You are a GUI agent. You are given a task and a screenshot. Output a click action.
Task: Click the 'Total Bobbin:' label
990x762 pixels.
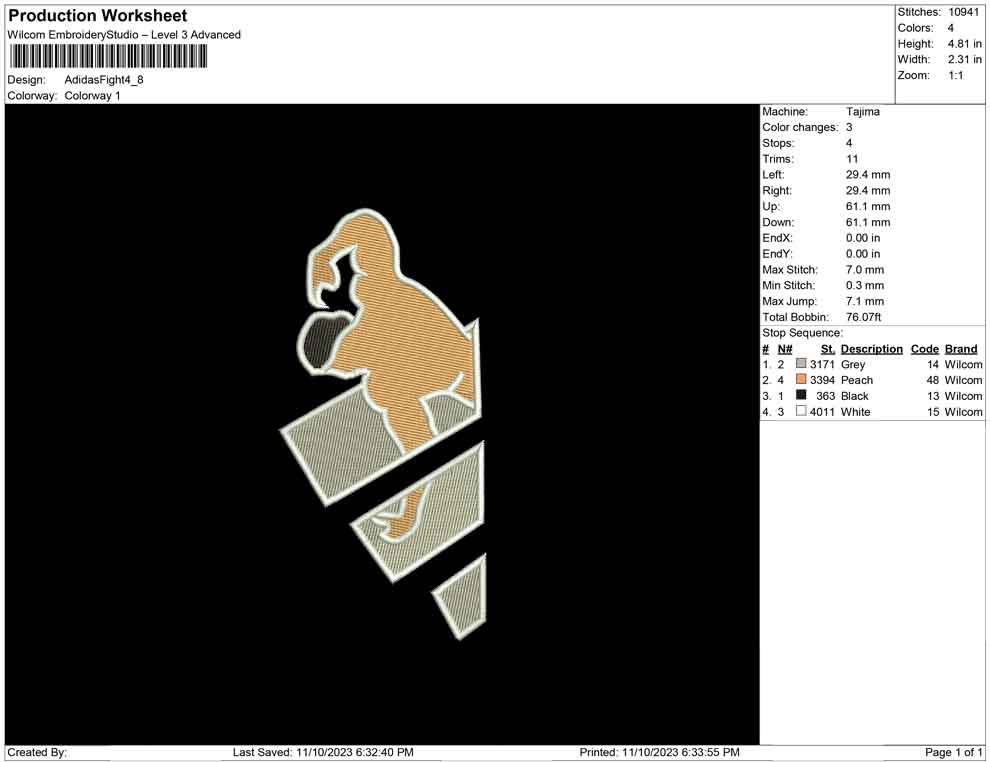796,317
